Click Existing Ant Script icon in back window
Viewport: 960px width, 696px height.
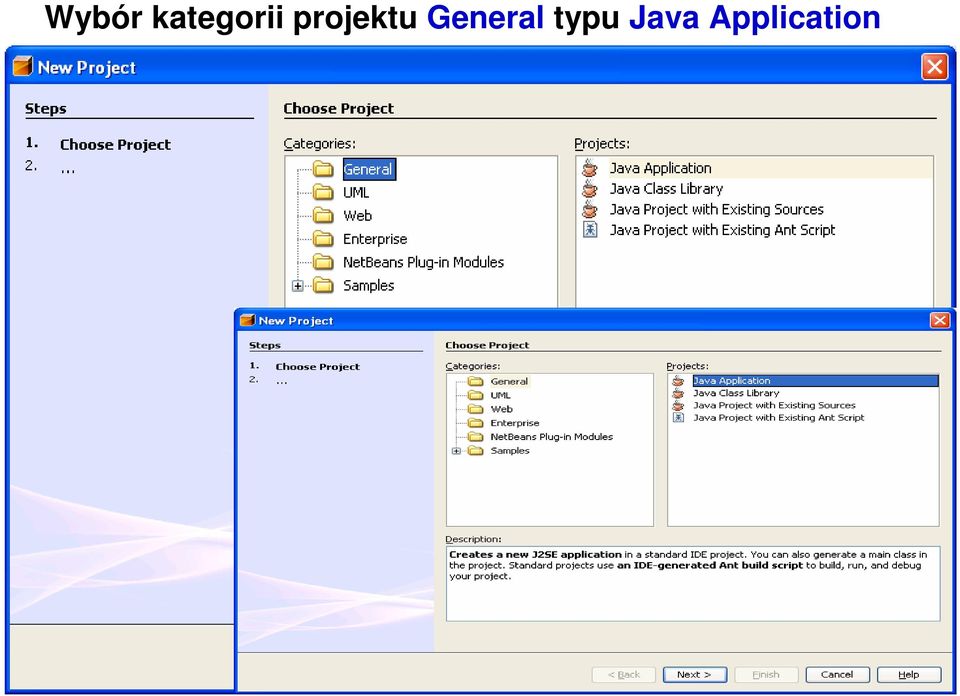click(x=590, y=230)
